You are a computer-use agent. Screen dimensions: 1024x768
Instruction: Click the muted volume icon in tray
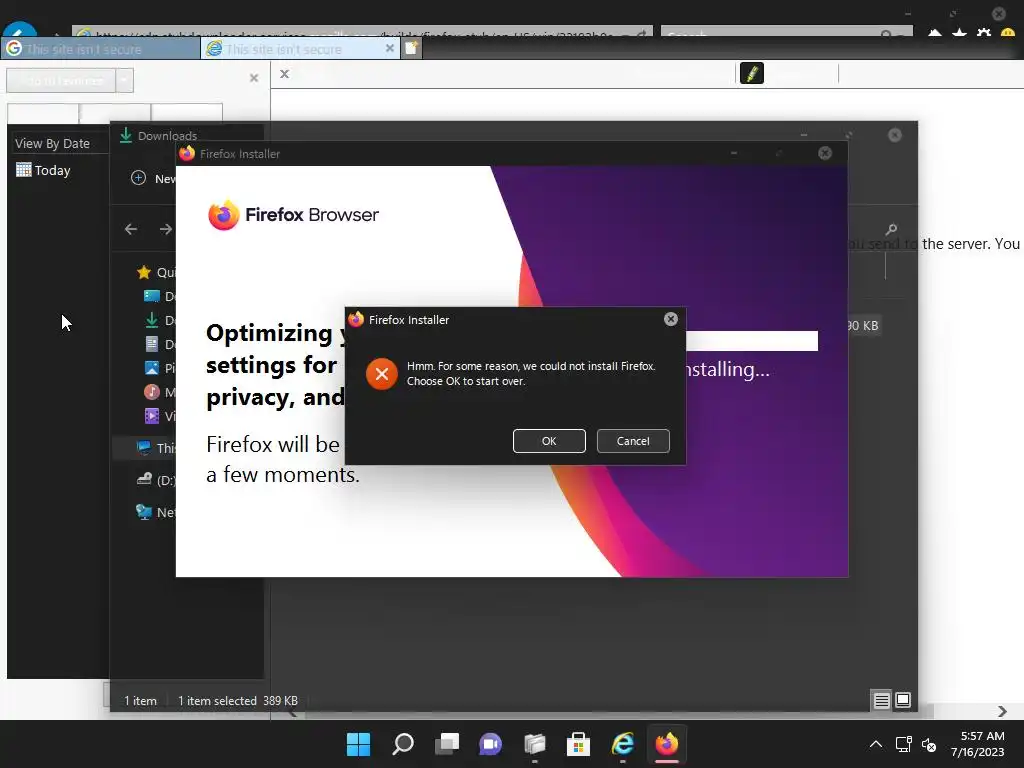click(929, 744)
